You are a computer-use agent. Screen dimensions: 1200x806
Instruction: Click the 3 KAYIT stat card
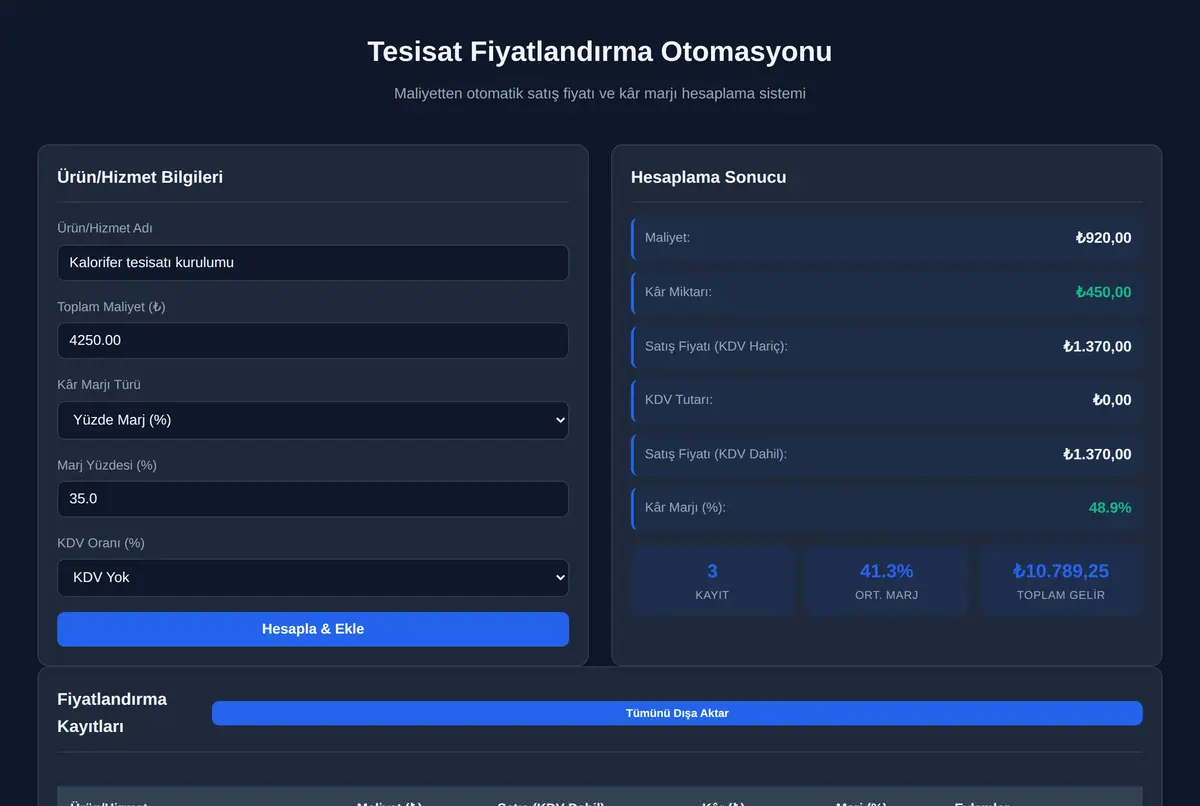click(x=712, y=580)
